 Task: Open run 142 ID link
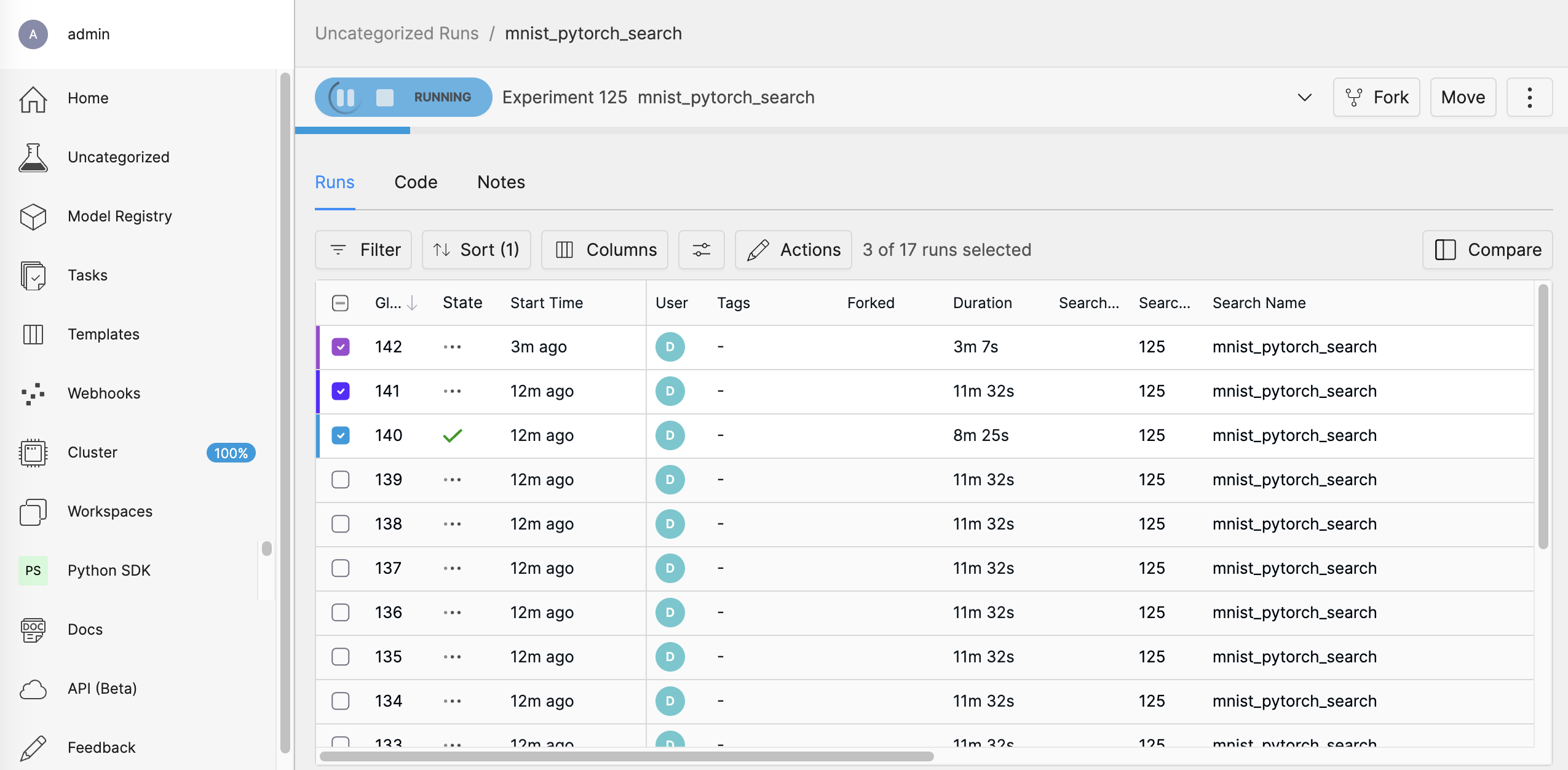tap(389, 347)
